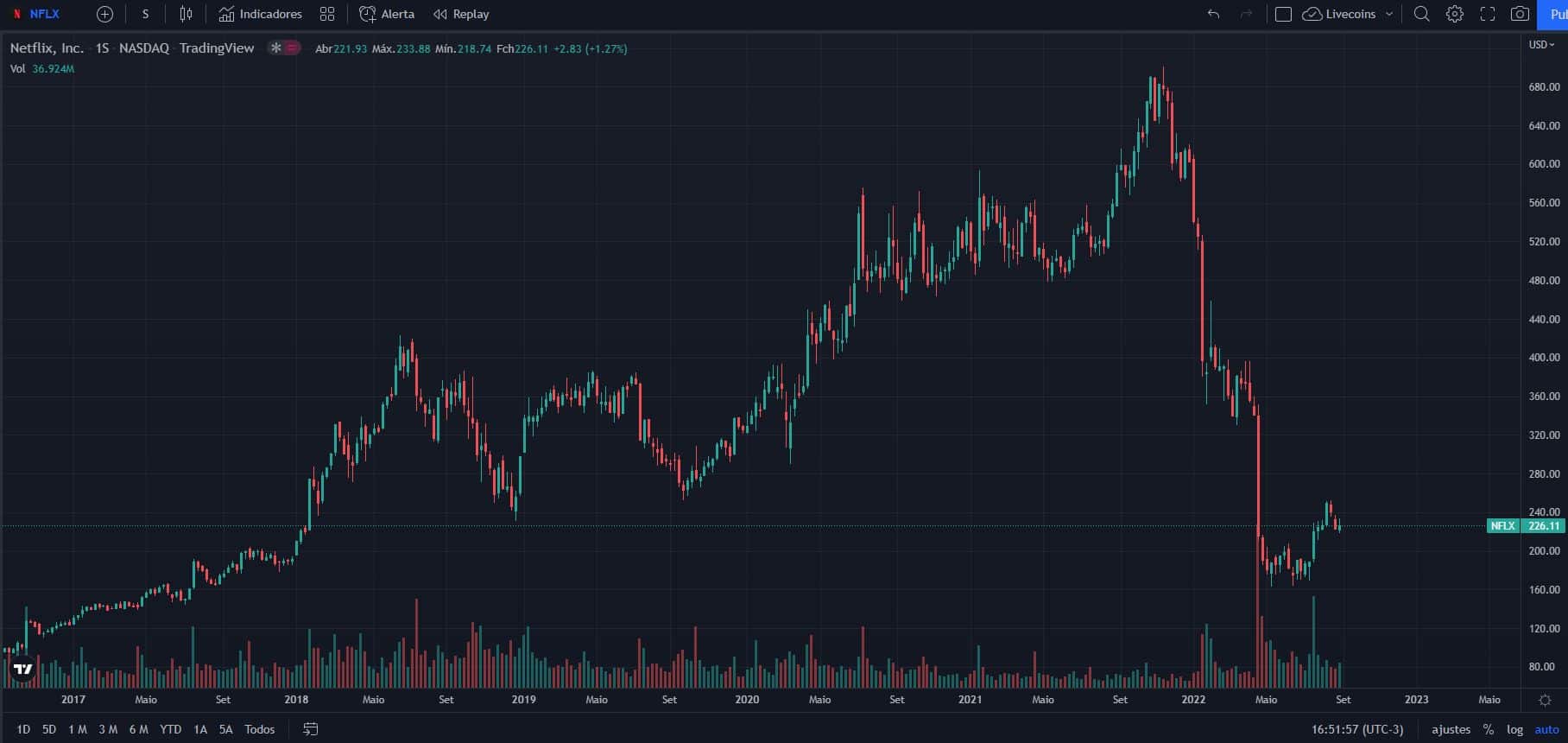Create an Alerta on this chart
1568x743 pixels.
387,14
